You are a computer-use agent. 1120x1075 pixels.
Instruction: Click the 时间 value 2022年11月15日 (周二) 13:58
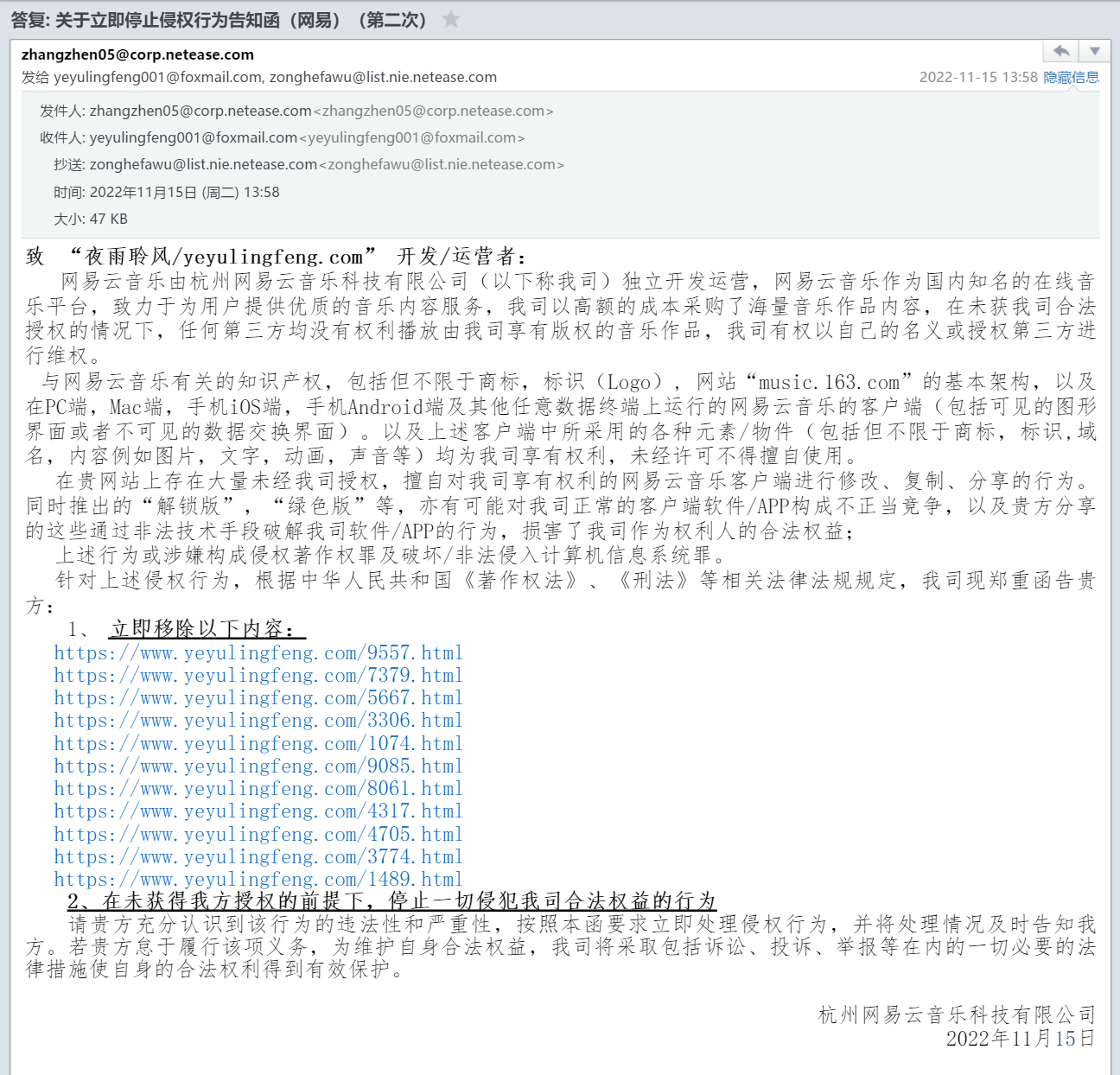185,192
